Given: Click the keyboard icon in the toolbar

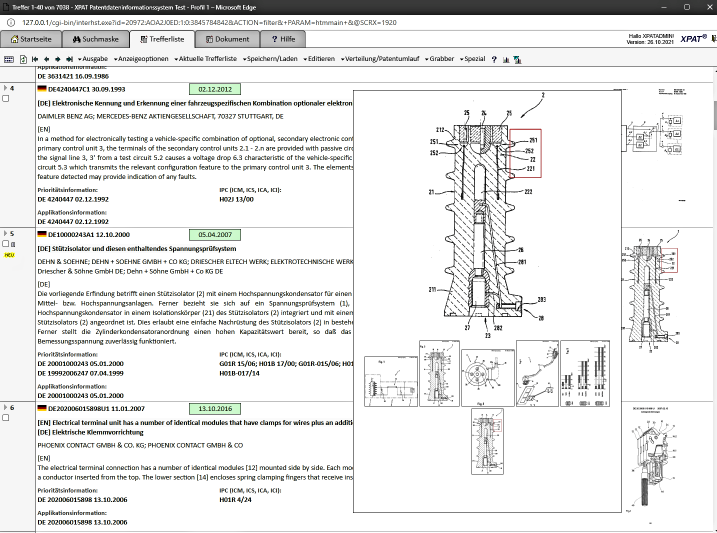Looking at the screenshot, I should [9, 59].
